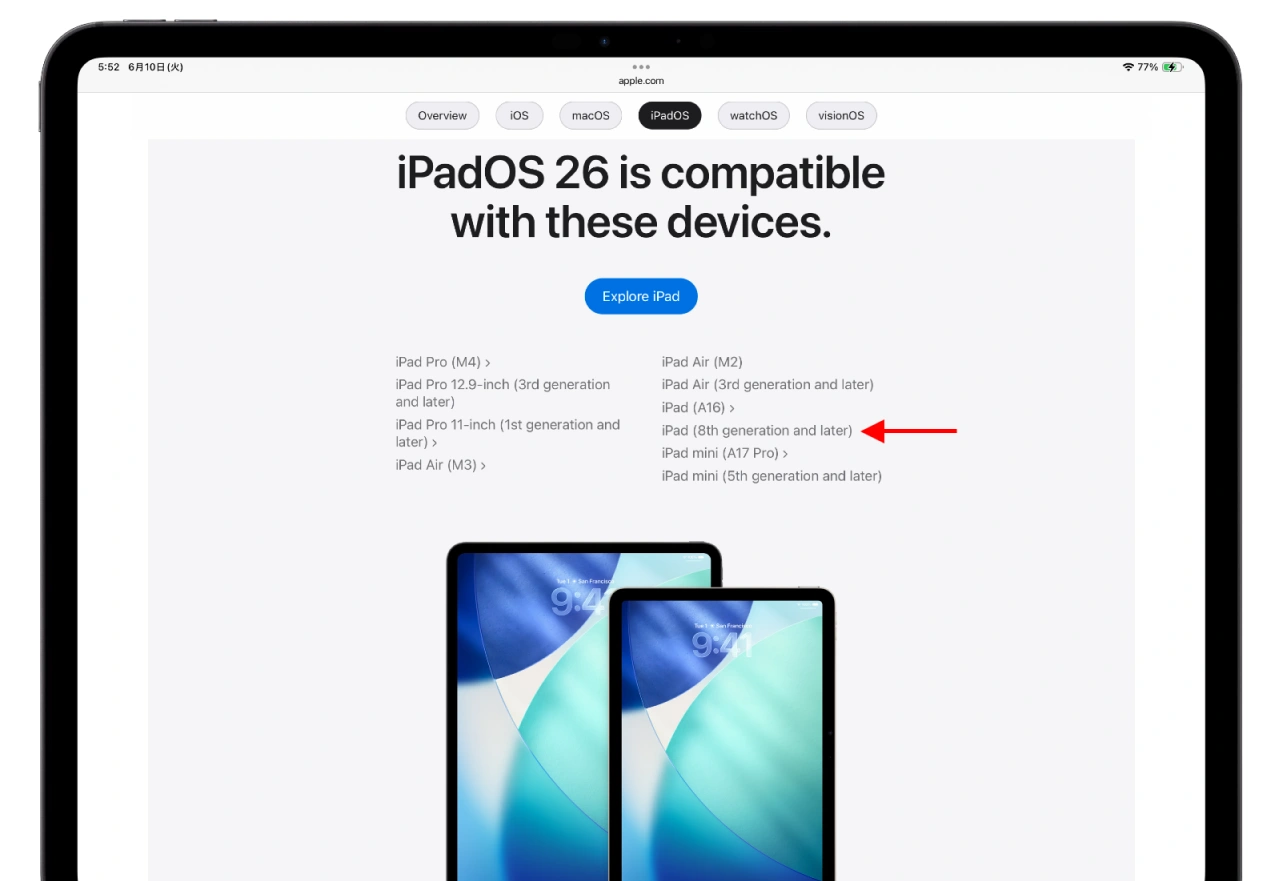Tap the red arrow annotation
Screen dimensions: 1280x881
909,431
